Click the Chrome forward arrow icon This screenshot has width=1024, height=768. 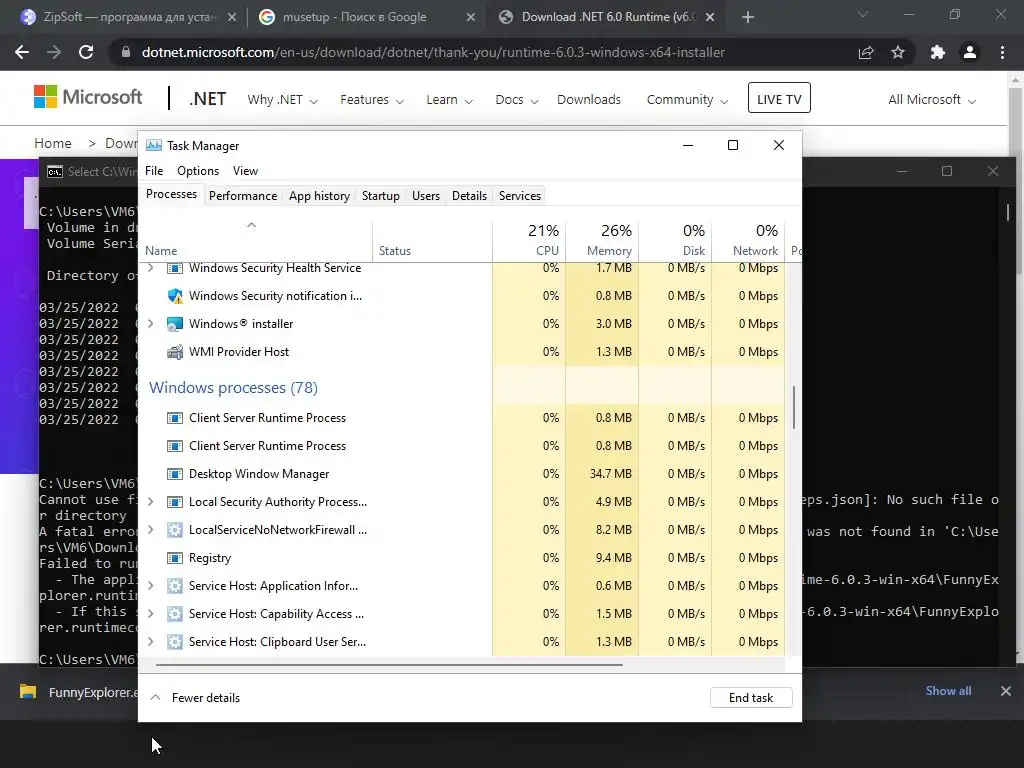click(54, 52)
